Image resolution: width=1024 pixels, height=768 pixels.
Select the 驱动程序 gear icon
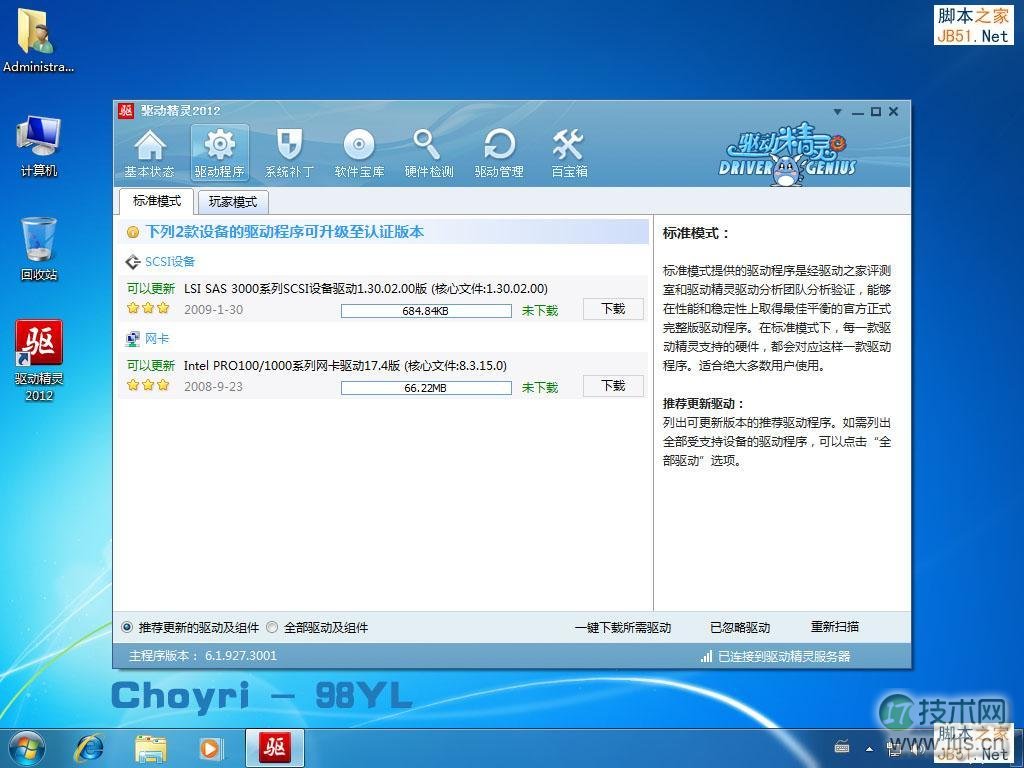pyautogui.click(x=219, y=152)
